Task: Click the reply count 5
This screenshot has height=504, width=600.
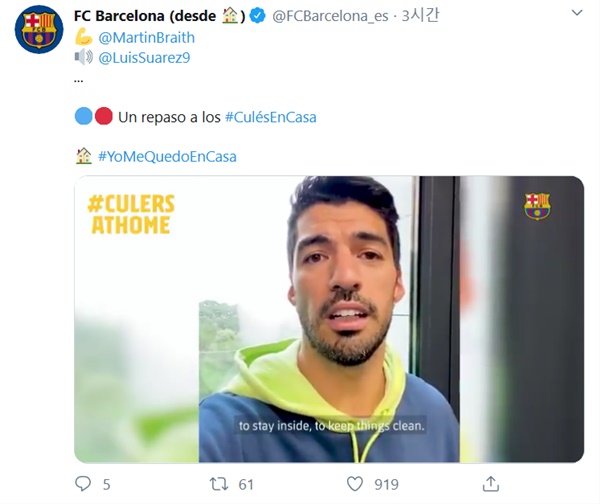Action: [x=106, y=484]
